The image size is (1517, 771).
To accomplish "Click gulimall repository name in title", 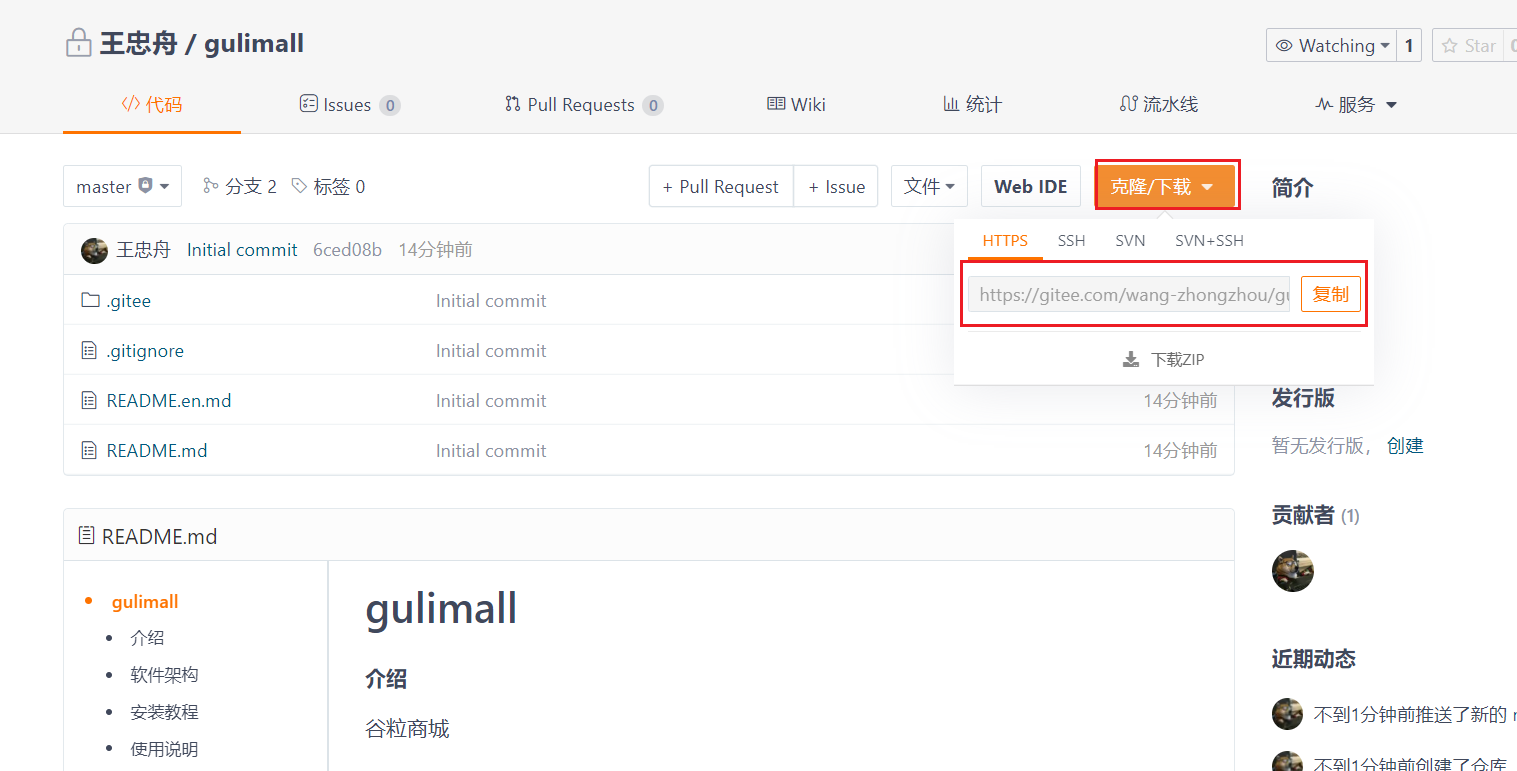I will click(x=254, y=43).
